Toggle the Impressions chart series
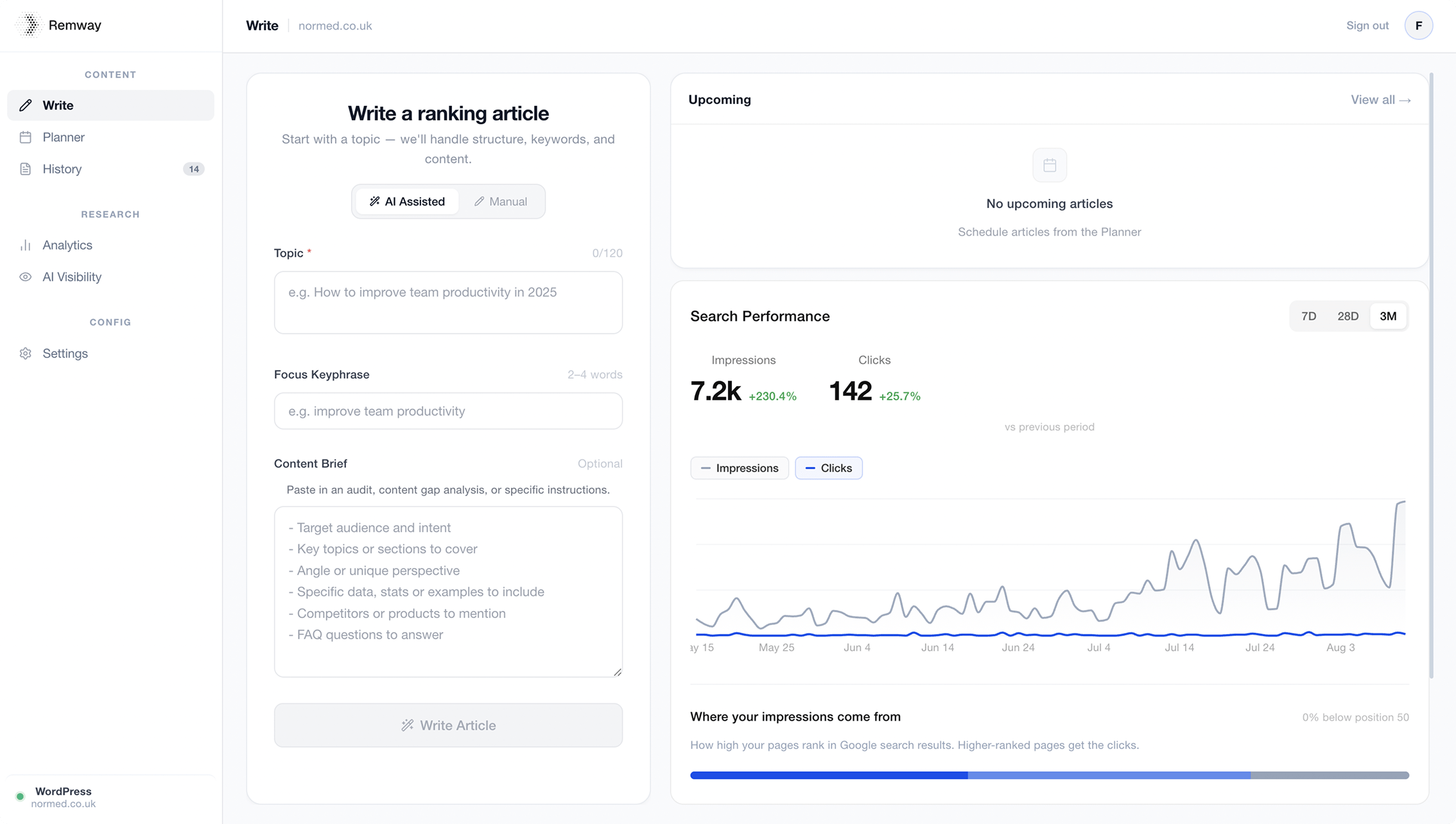Image resolution: width=1456 pixels, height=824 pixels. coord(740,468)
